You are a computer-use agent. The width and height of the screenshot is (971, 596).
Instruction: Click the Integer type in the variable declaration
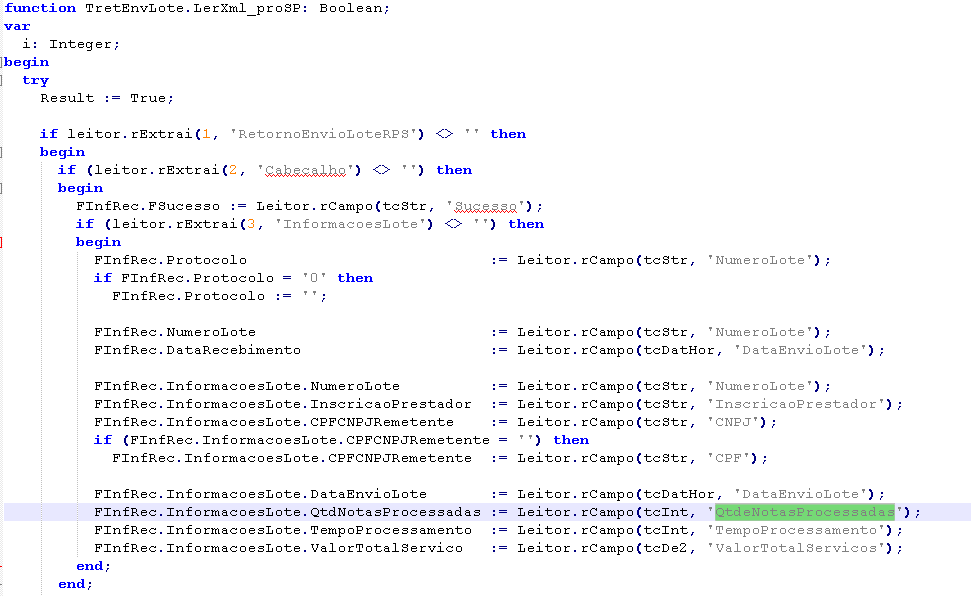[x=81, y=45]
